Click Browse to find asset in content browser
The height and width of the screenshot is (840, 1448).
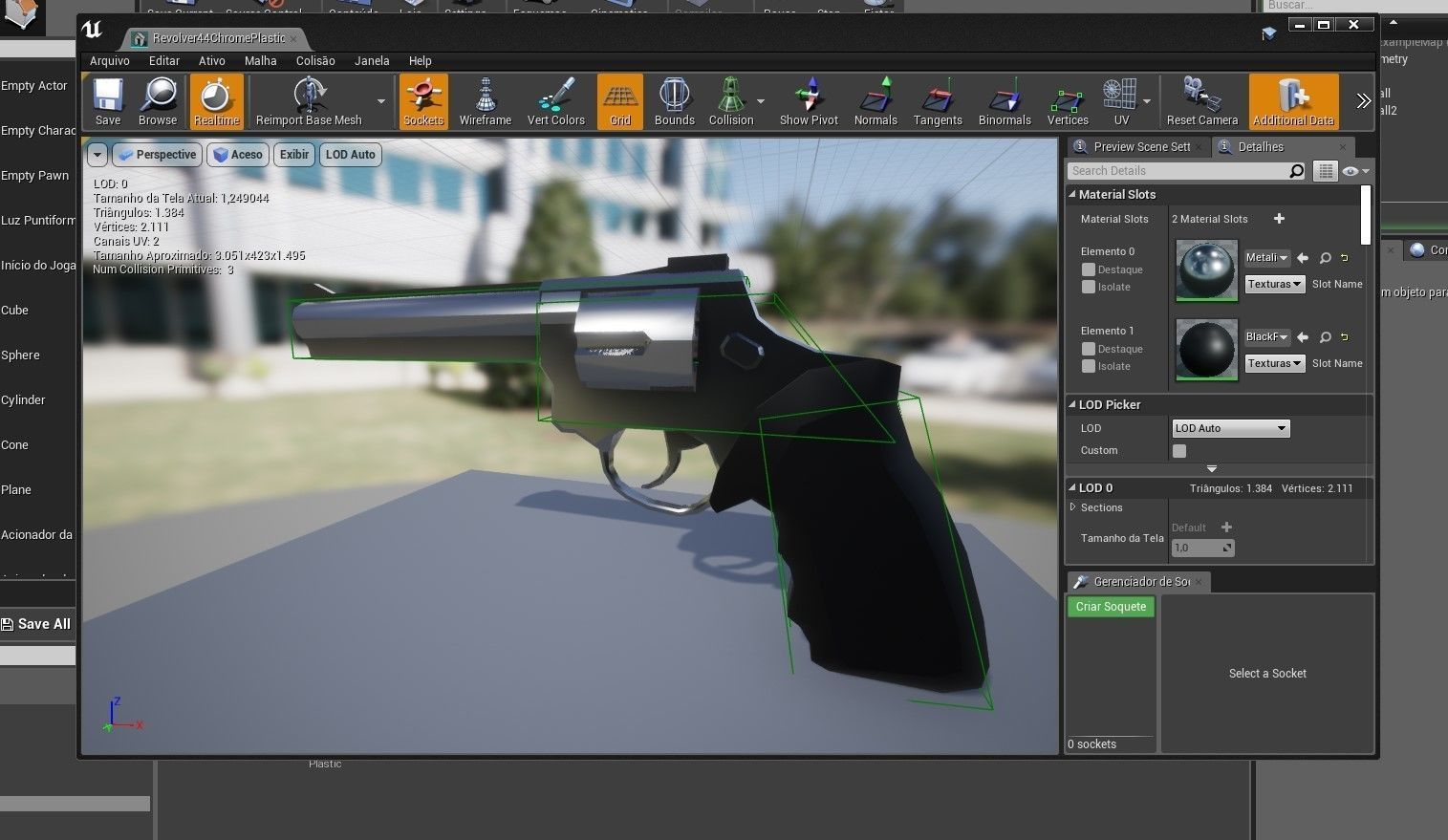click(158, 101)
